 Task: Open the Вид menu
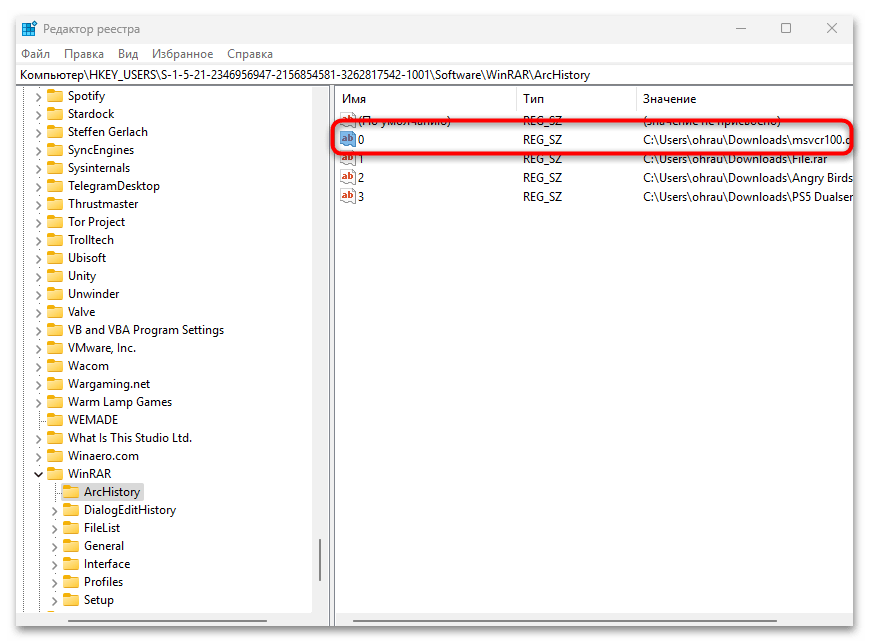(127, 54)
